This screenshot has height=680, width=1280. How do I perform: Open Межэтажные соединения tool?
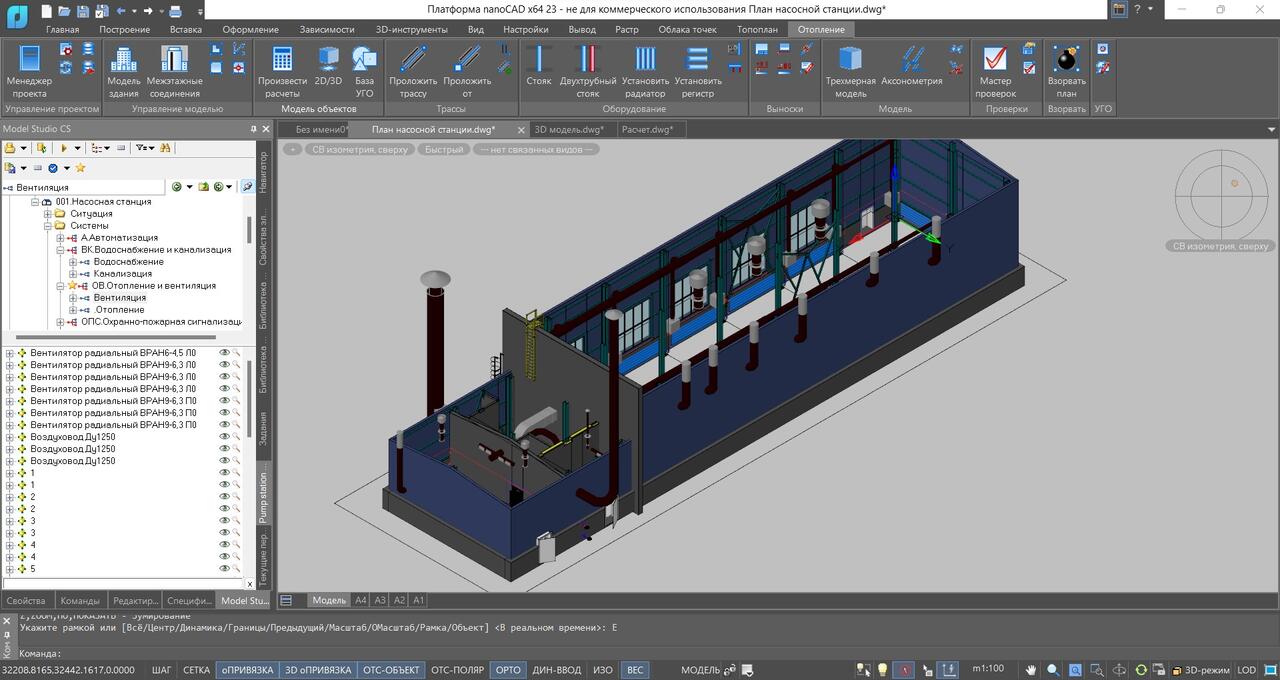[x=175, y=70]
